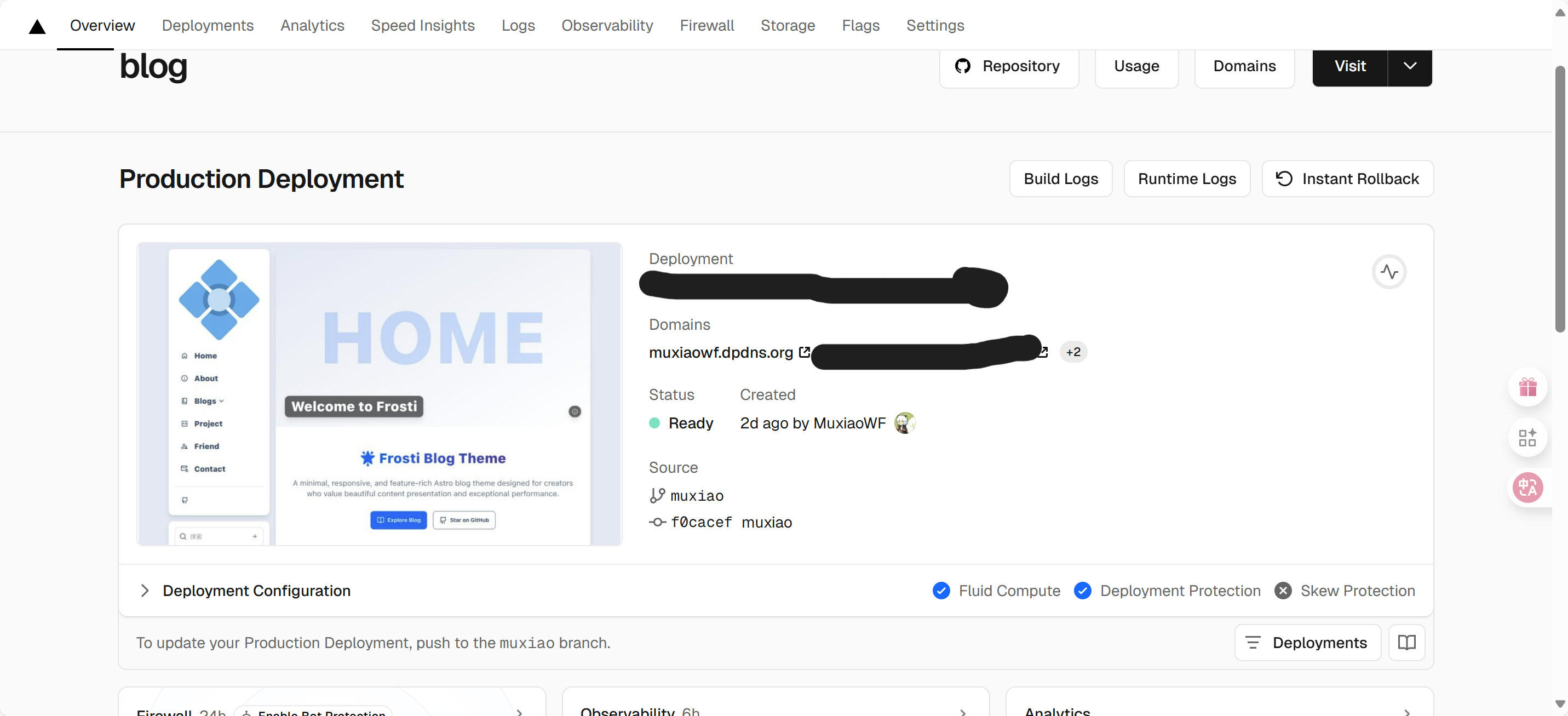Open the Firewall card chevron

click(x=519, y=712)
